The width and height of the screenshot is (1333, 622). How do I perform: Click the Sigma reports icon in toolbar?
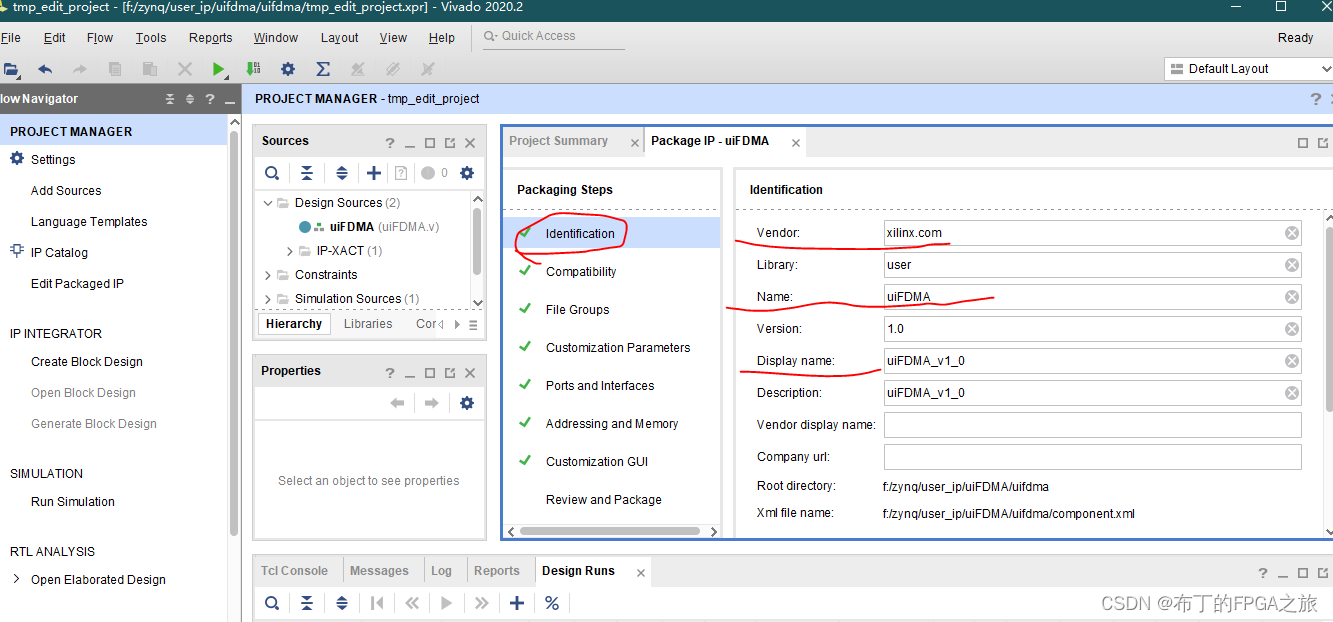323,69
